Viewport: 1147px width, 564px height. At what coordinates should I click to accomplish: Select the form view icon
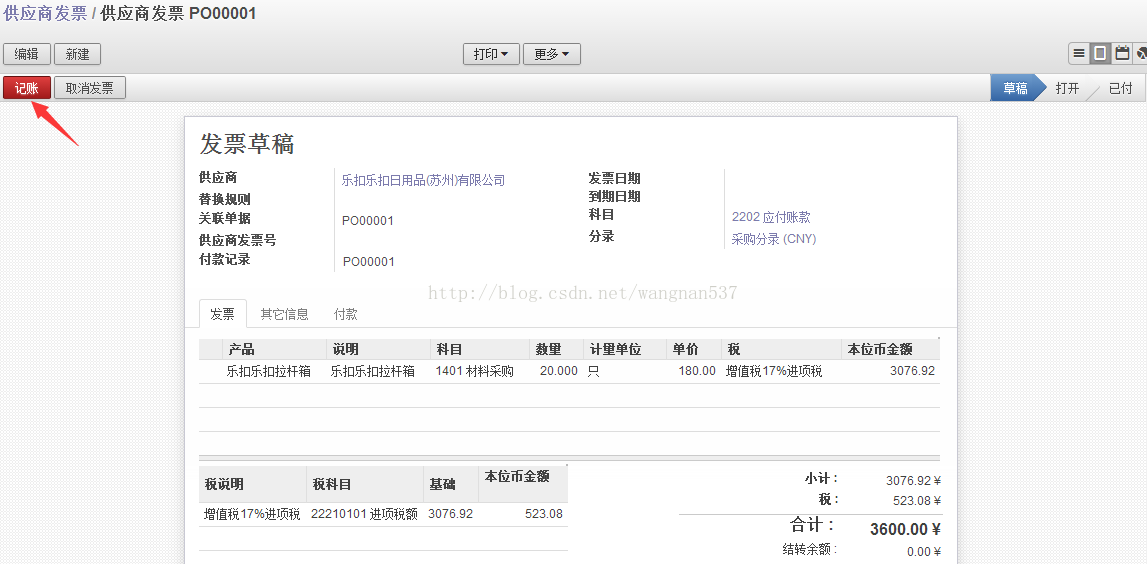tap(1099, 53)
